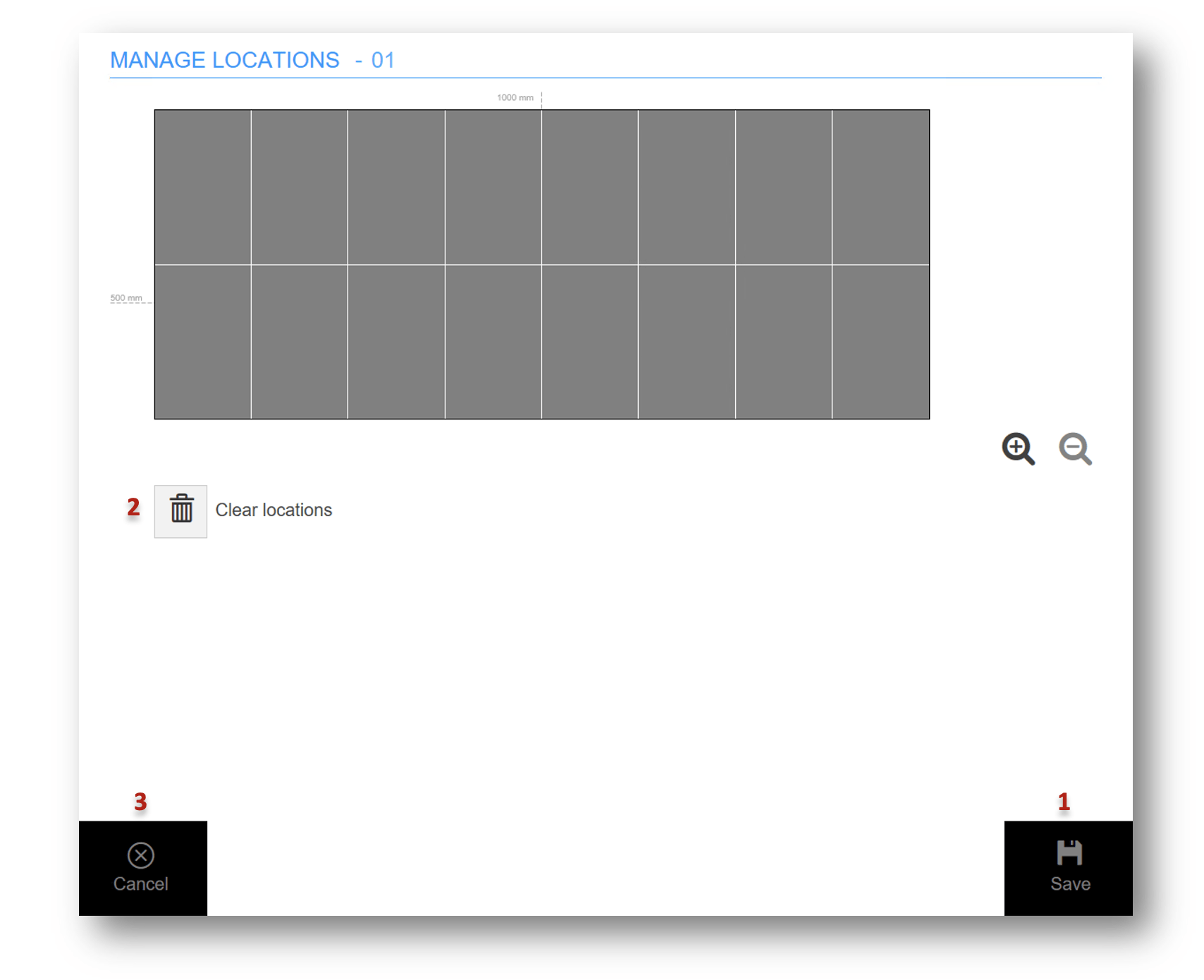Viewport: 1204px width, 980px height.
Task: Select the last cell in the bottom row
Action: point(880,342)
